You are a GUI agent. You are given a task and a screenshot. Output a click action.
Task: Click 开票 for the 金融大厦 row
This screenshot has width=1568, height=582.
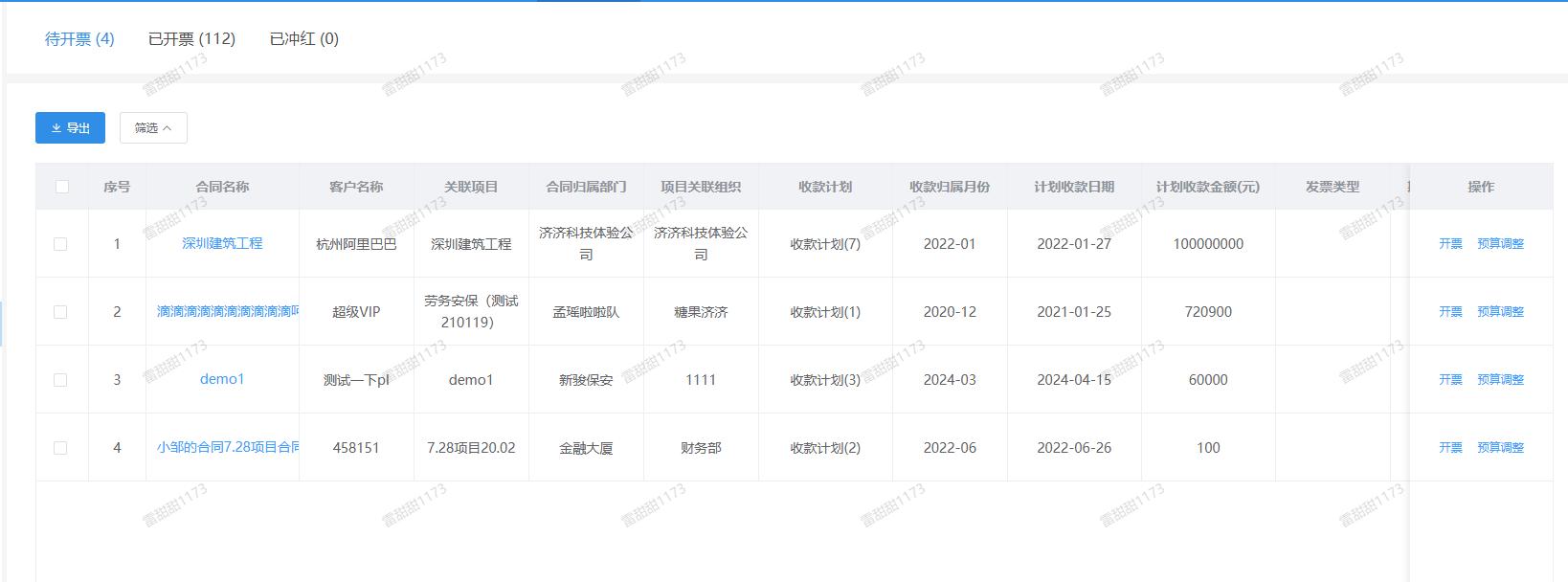tap(1450, 448)
